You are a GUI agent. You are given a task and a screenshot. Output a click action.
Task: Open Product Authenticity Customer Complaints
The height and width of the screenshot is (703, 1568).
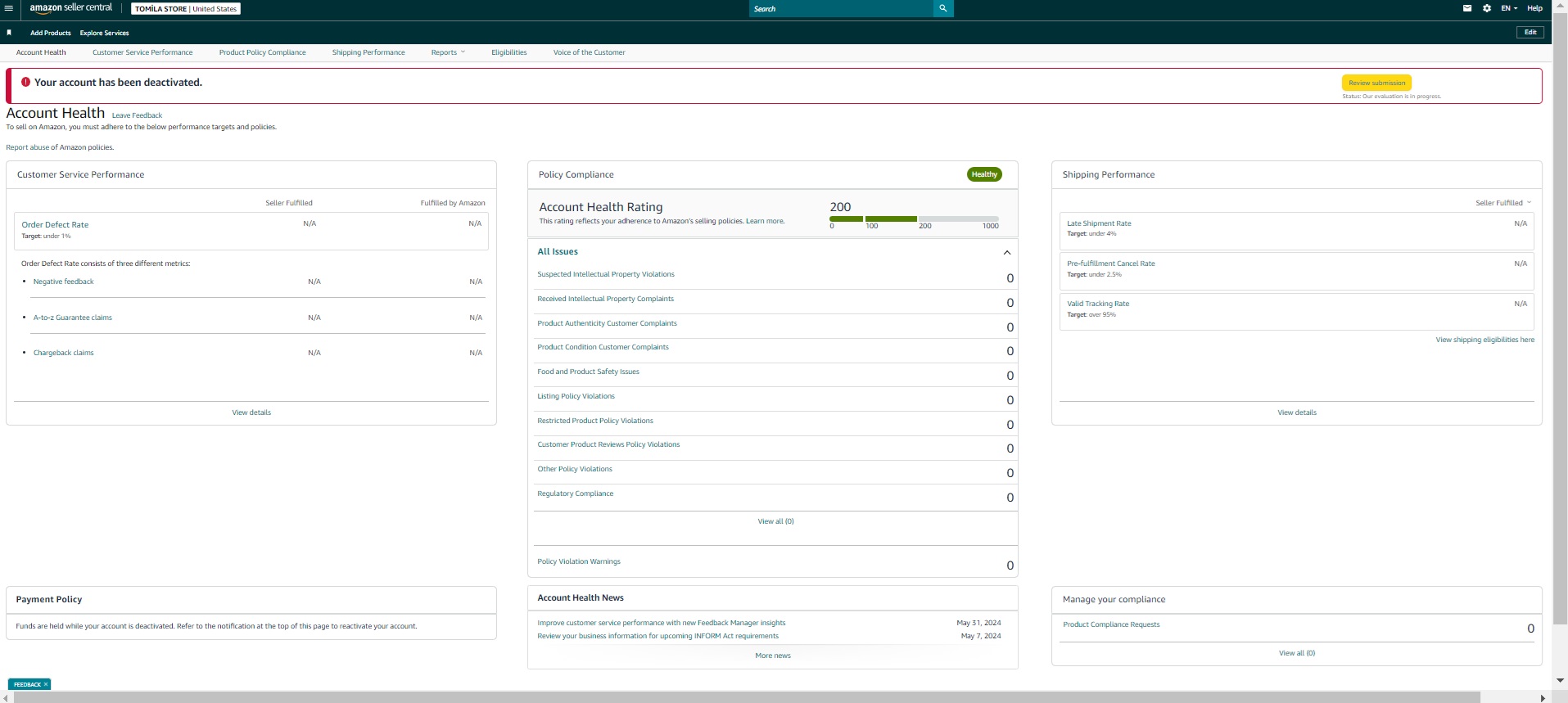[x=607, y=323]
